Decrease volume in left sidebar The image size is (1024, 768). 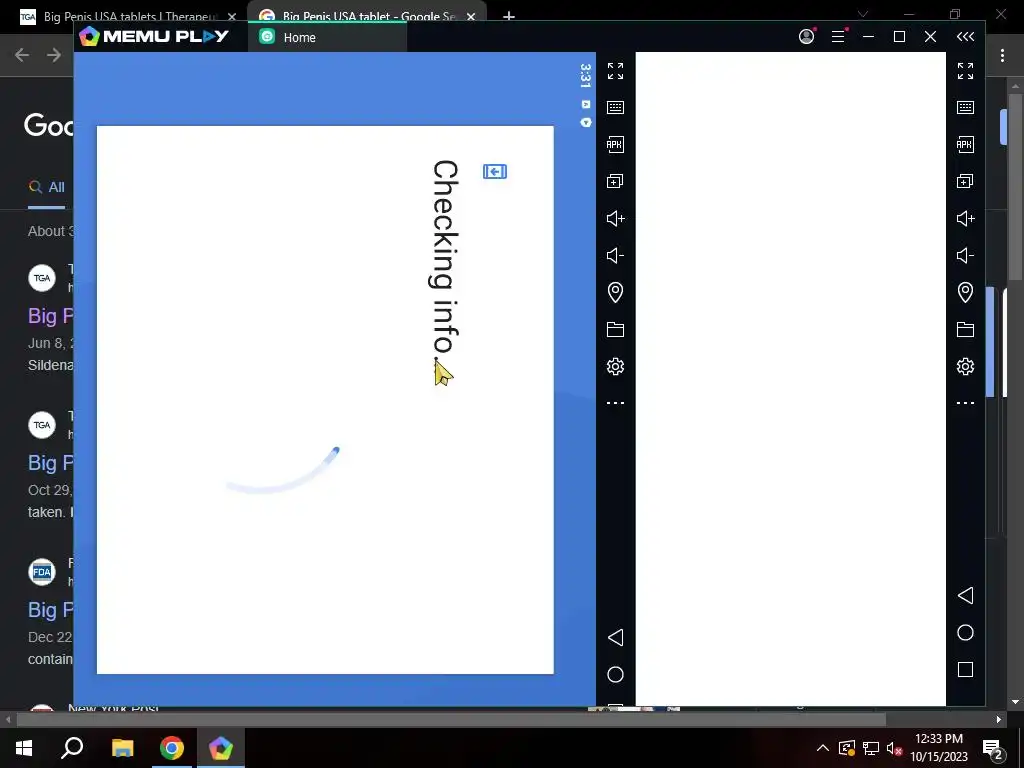[x=615, y=255]
